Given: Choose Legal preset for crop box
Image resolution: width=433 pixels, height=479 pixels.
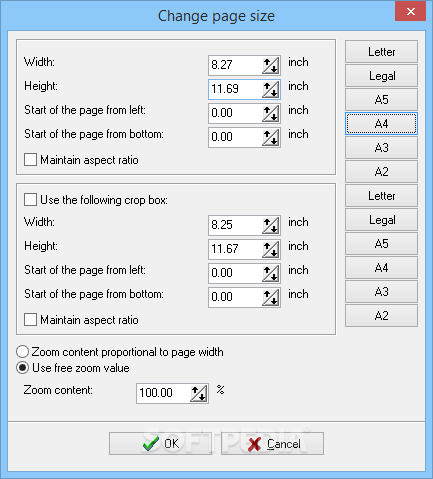Looking at the screenshot, I should pyautogui.click(x=381, y=220).
